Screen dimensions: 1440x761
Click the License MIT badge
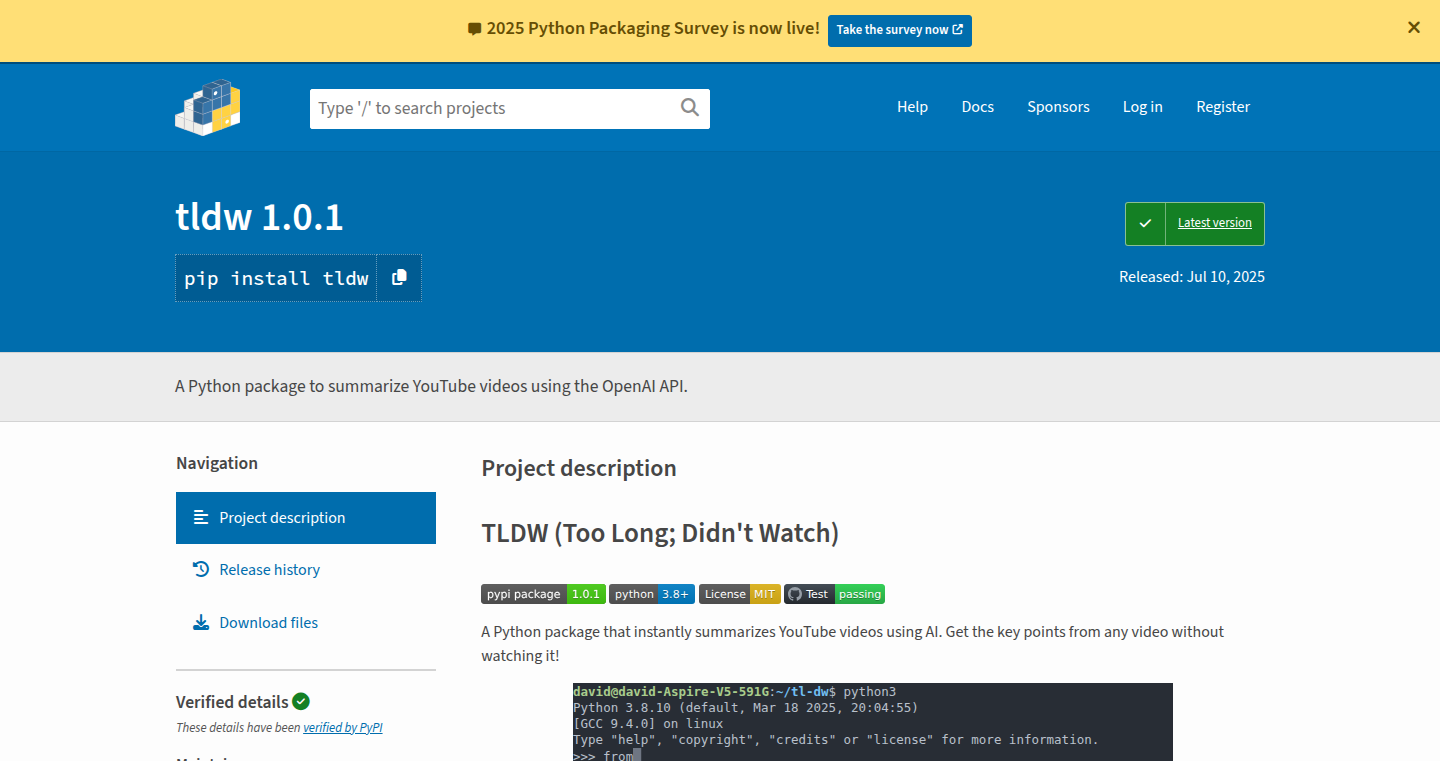point(740,594)
